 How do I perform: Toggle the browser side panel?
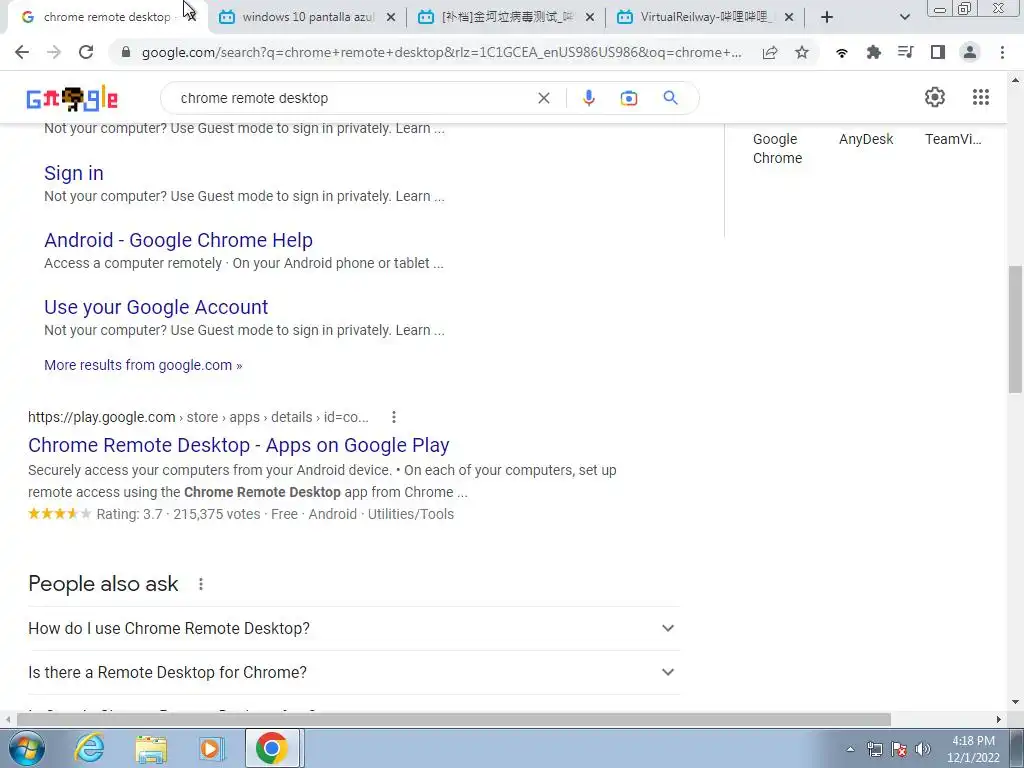938,53
